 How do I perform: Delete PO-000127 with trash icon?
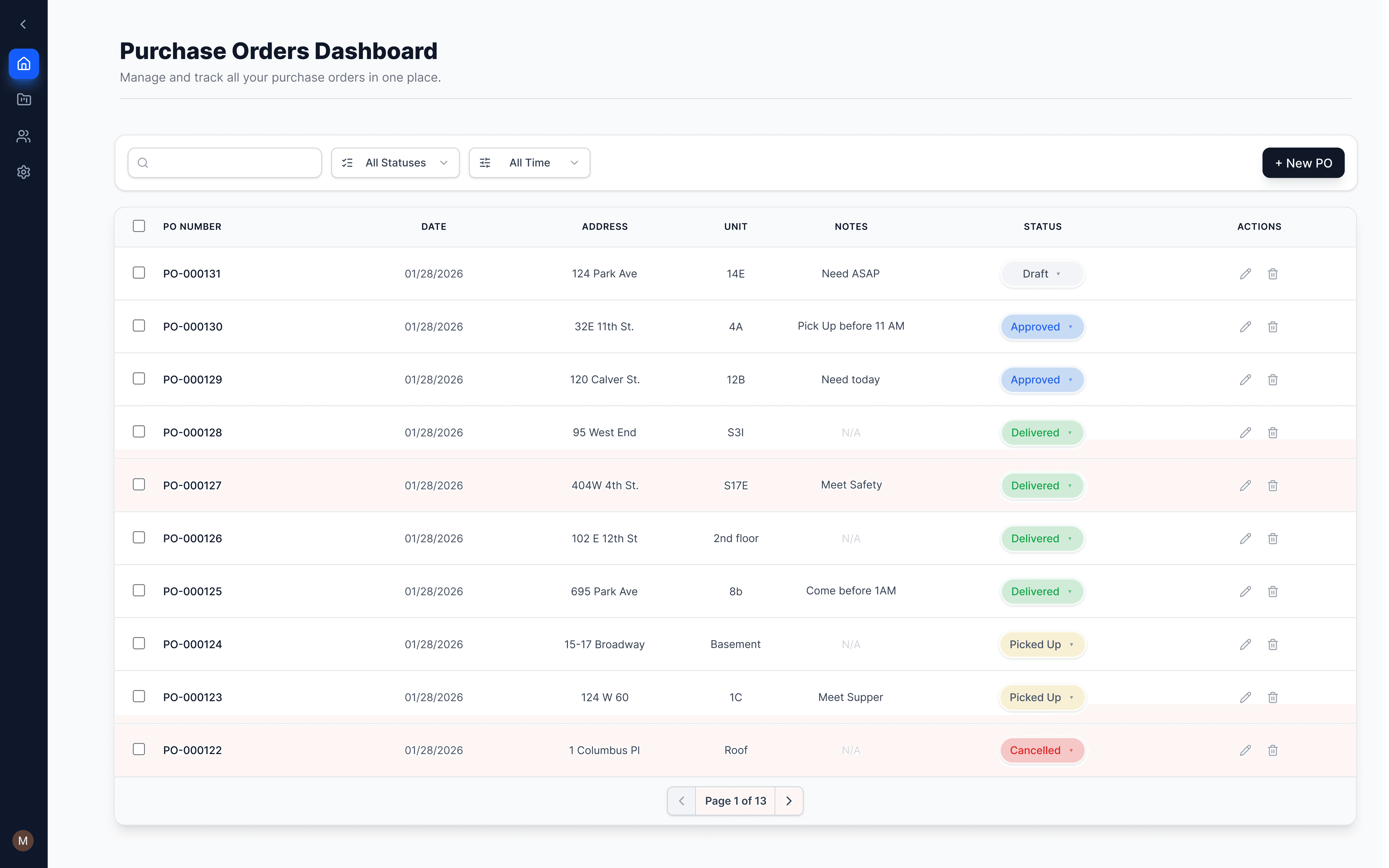(1273, 486)
